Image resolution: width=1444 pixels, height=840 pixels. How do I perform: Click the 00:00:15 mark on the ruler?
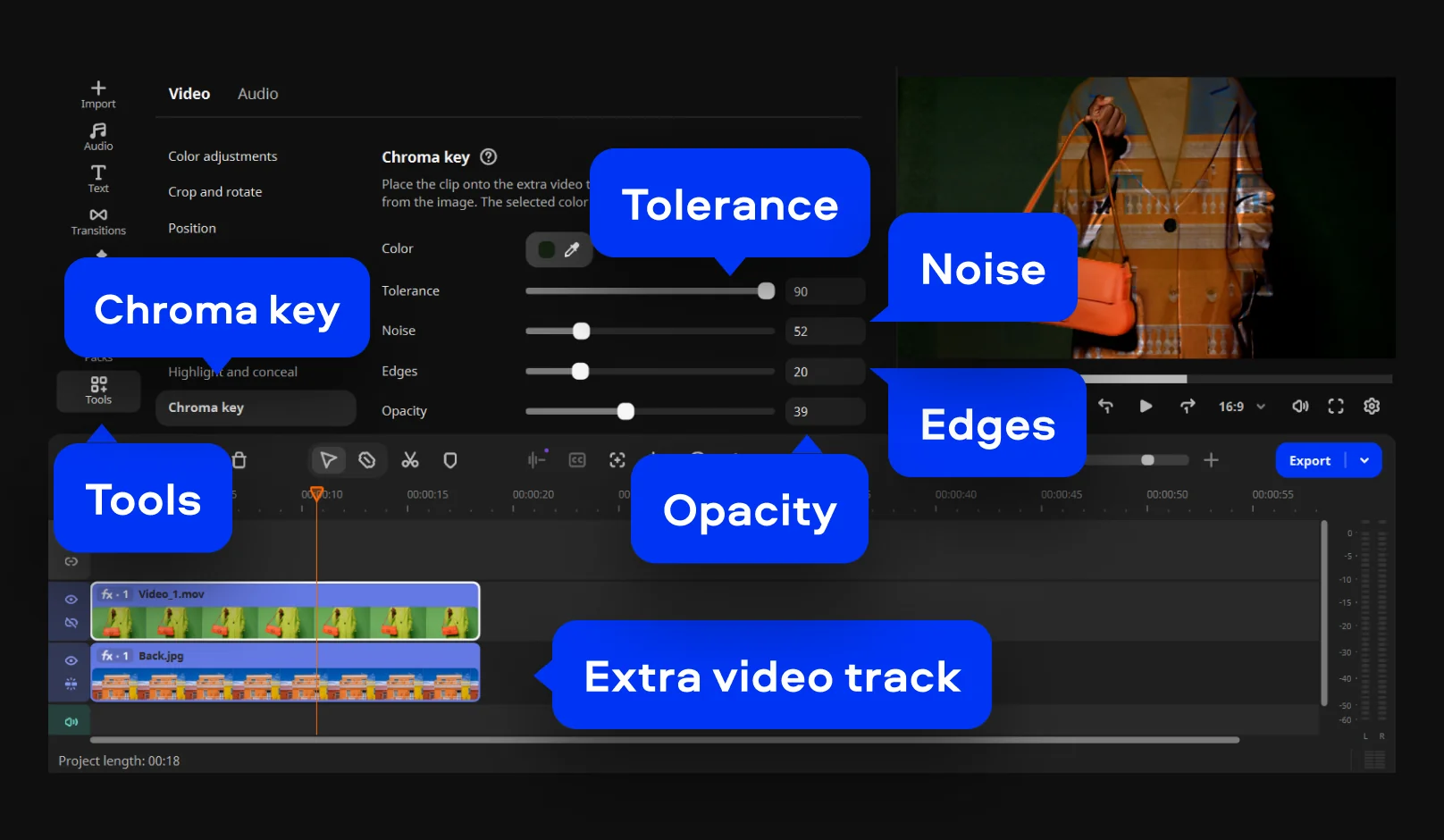point(427,494)
